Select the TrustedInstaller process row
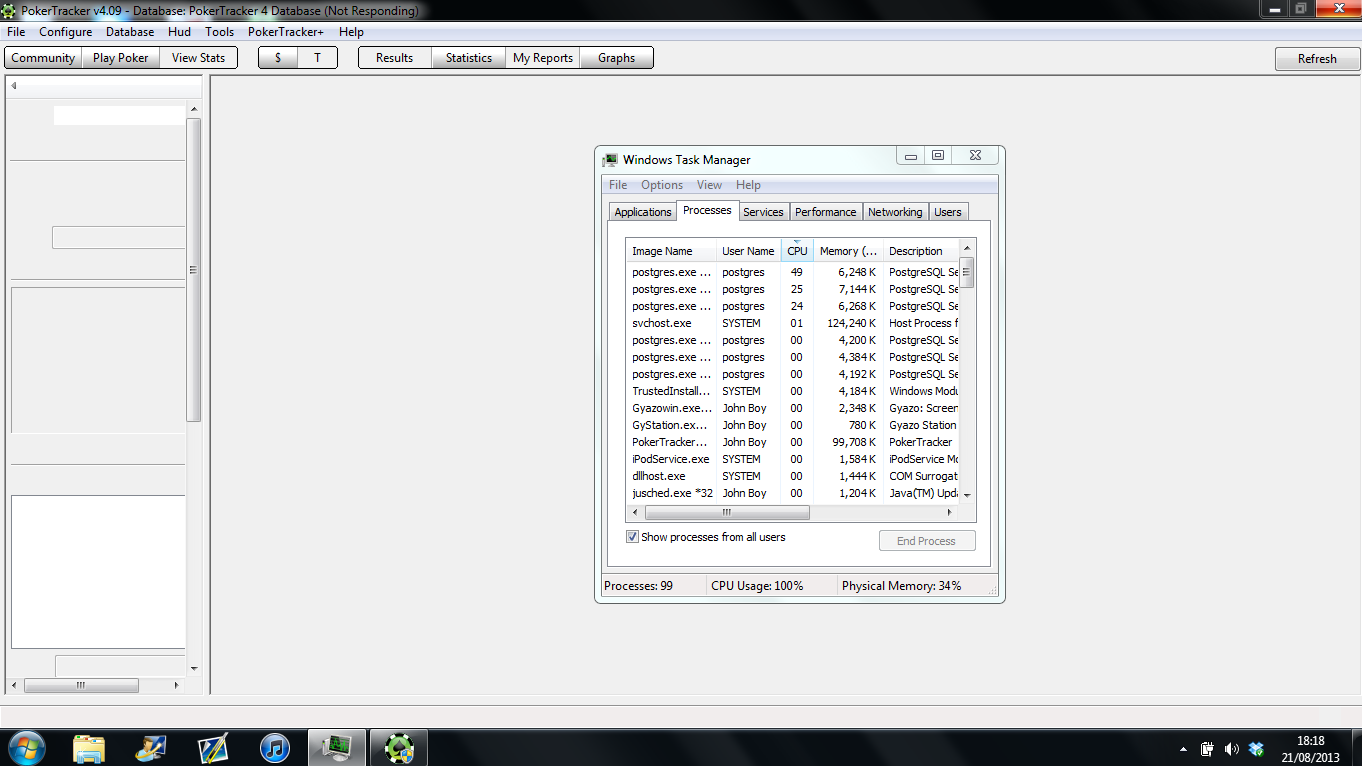 click(793, 391)
